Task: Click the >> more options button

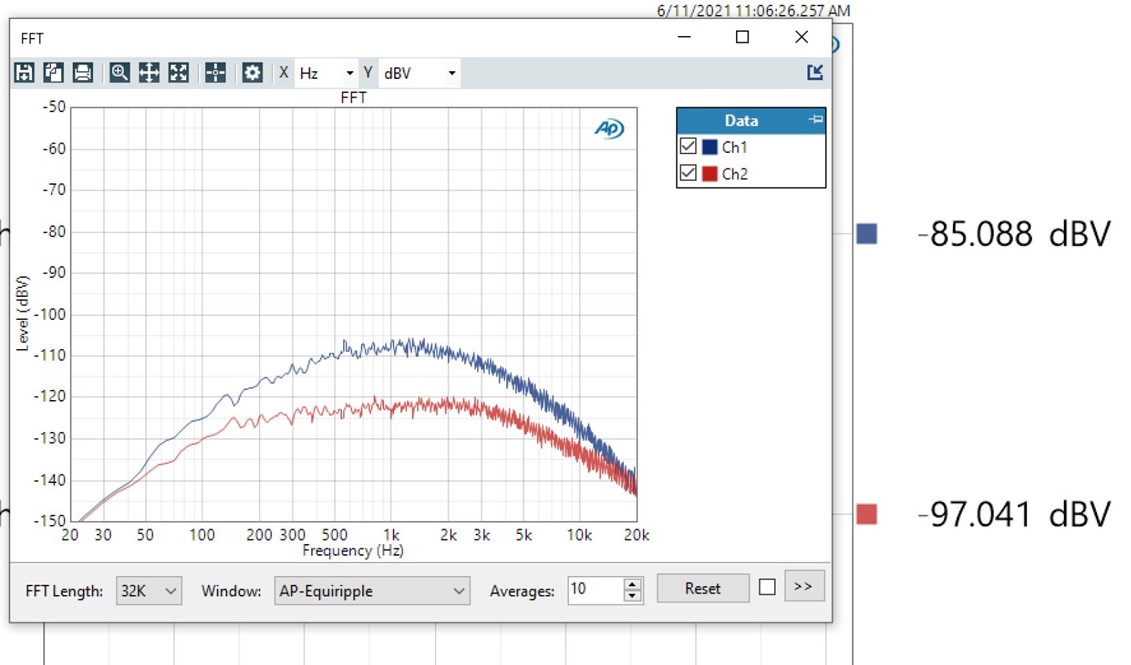Action: (x=804, y=587)
